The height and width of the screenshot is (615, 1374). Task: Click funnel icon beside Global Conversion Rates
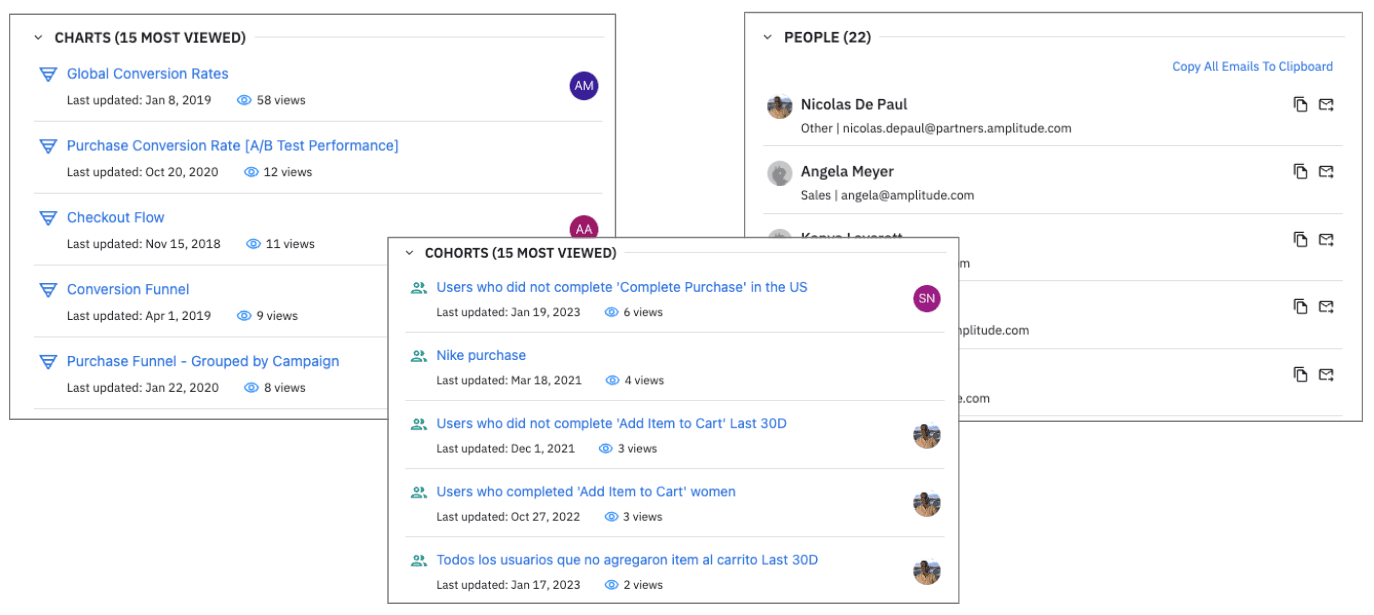47,74
